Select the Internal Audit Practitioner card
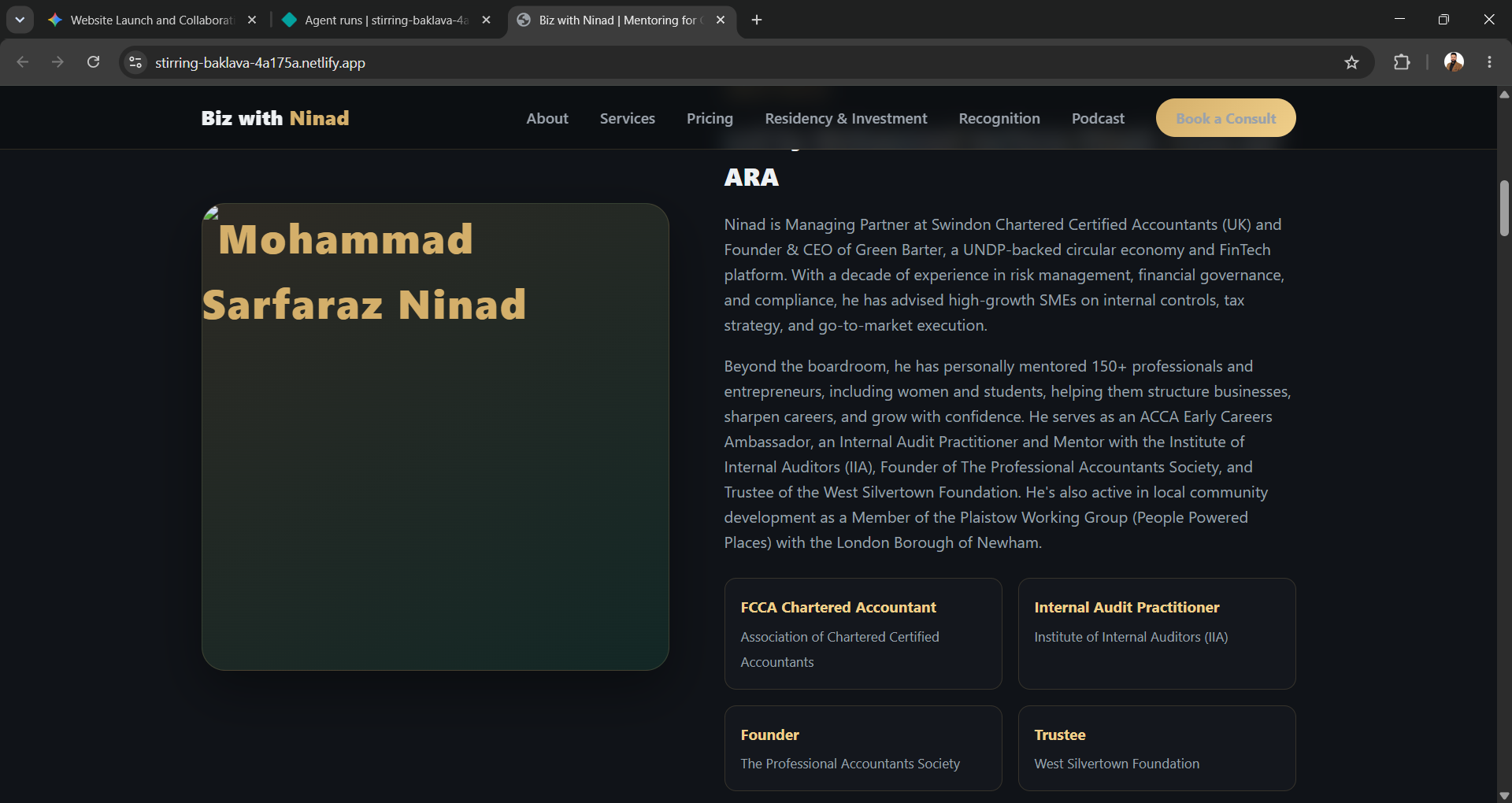This screenshot has height=803, width=1512. [x=1157, y=634]
